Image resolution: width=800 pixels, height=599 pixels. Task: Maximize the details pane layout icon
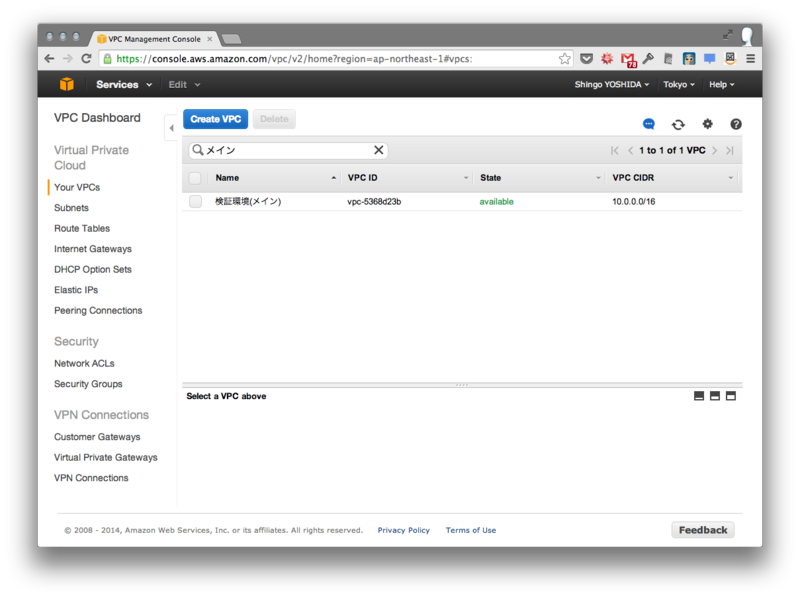point(731,396)
